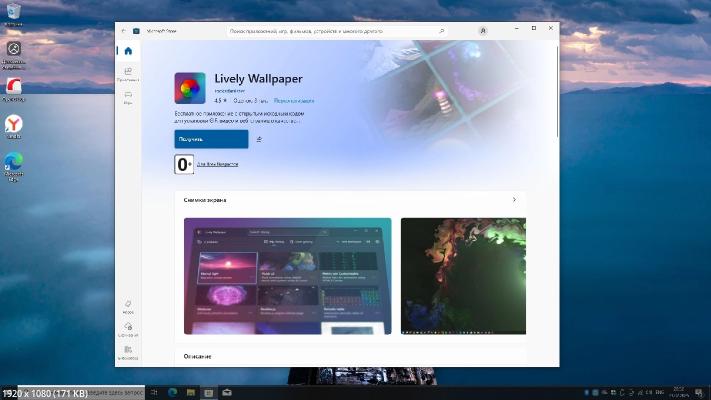Open Task View from the taskbar
The image size is (711, 400).
click(154, 393)
